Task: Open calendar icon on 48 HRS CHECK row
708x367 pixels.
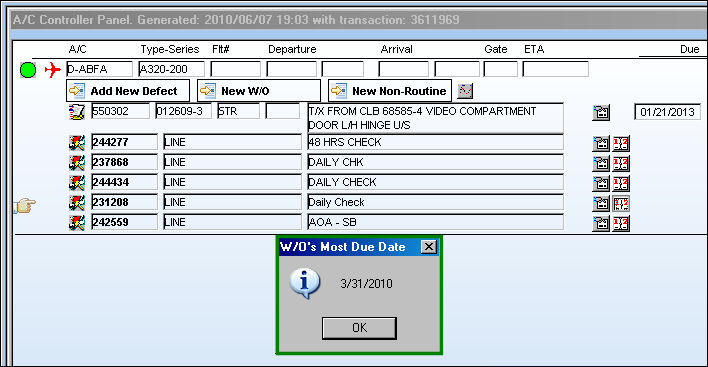Action: coord(601,144)
